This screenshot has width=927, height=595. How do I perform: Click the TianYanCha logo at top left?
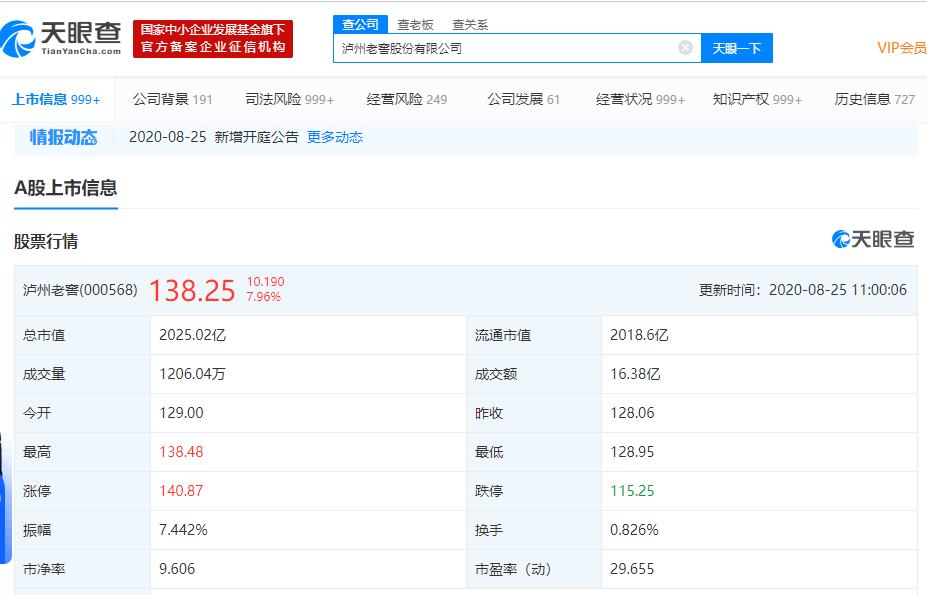(61, 38)
